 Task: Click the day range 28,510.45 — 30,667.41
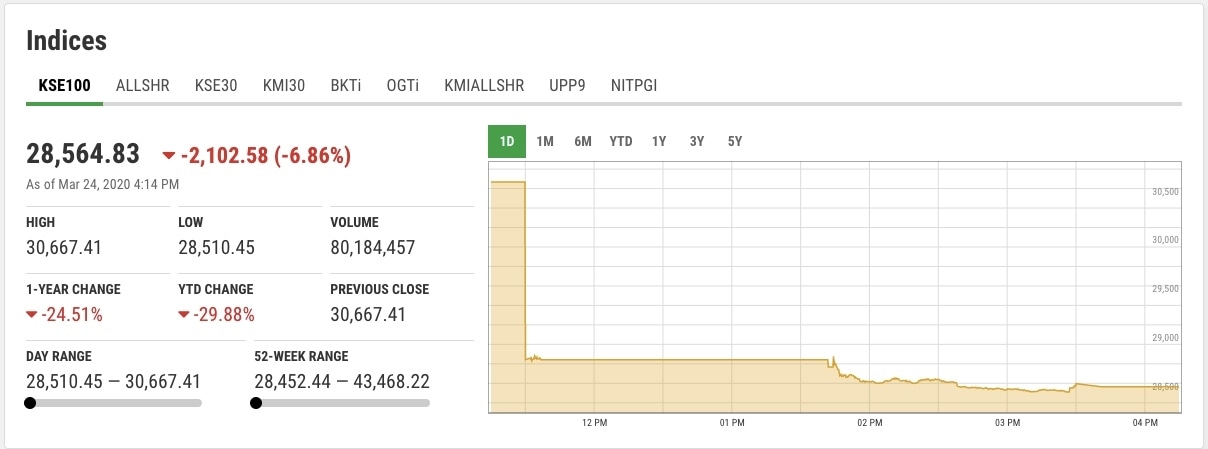[114, 381]
